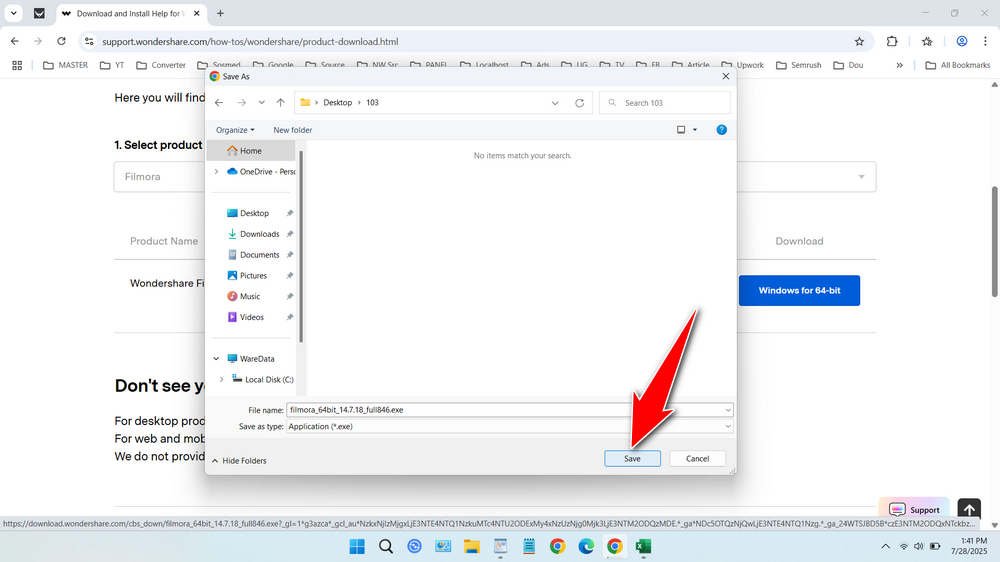Click the Chrome address bar URL
Screen dimensions: 1000x562
(x=250, y=41)
